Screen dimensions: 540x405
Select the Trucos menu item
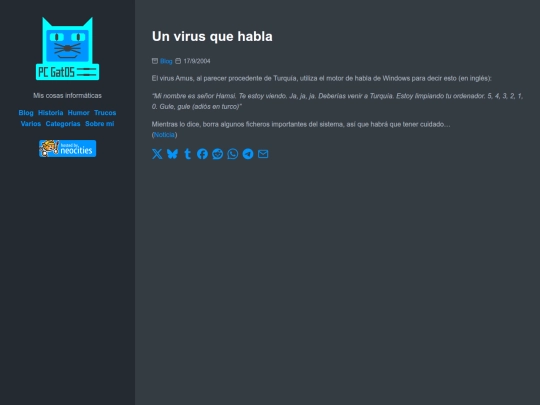[105, 113]
